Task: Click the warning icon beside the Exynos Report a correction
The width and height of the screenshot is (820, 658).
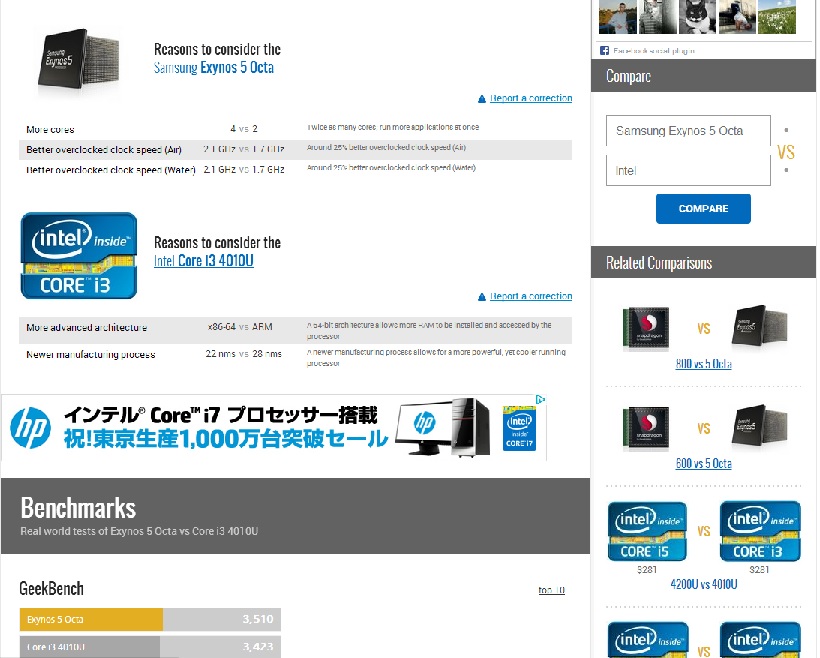Action: click(x=482, y=99)
